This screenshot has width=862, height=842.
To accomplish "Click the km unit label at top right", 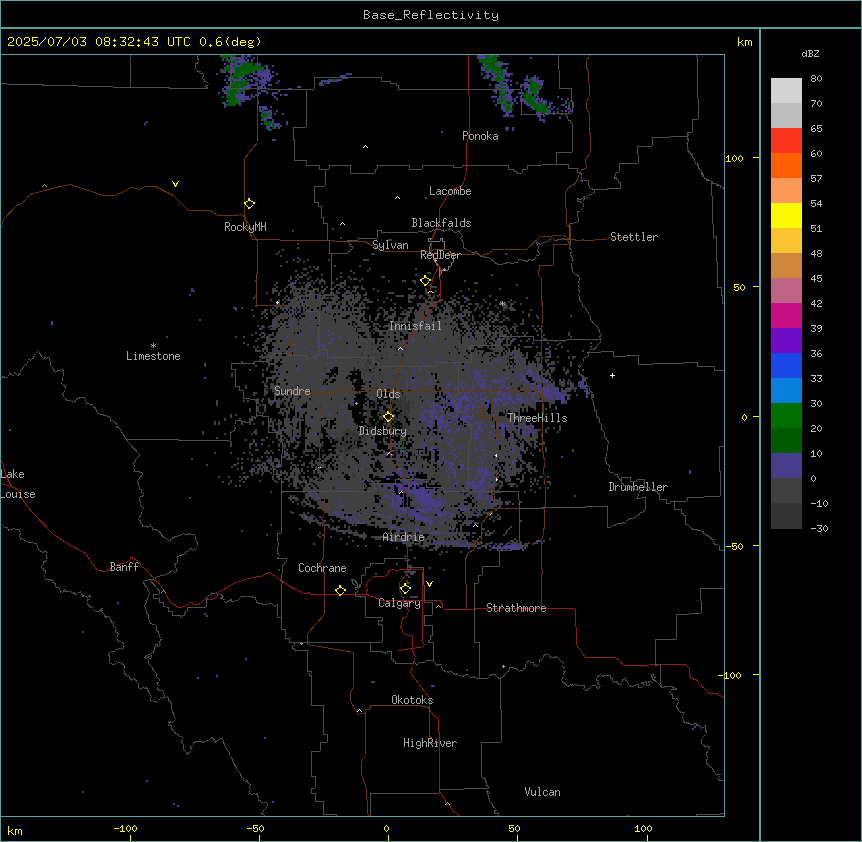I will click(x=745, y=42).
